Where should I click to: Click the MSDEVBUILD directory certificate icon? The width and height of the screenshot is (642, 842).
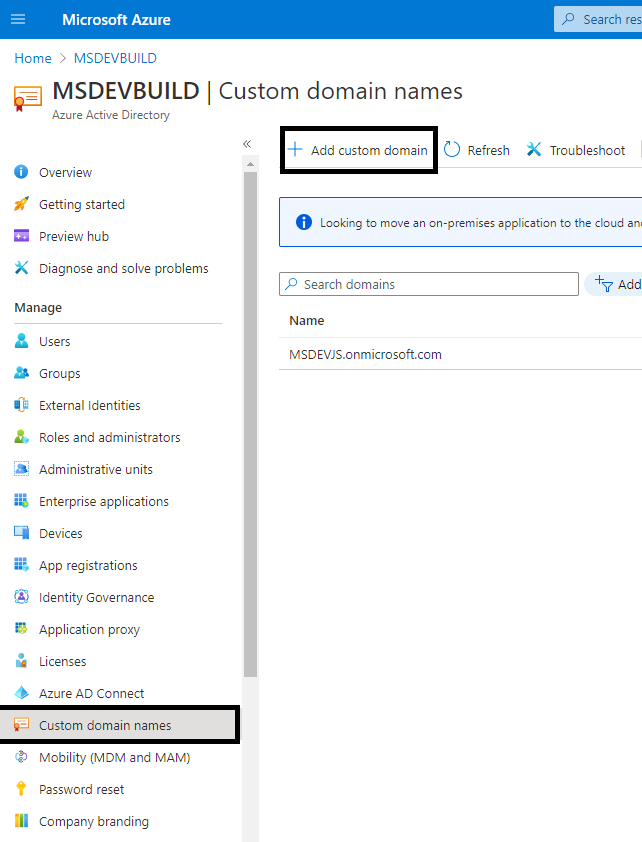[27, 98]
